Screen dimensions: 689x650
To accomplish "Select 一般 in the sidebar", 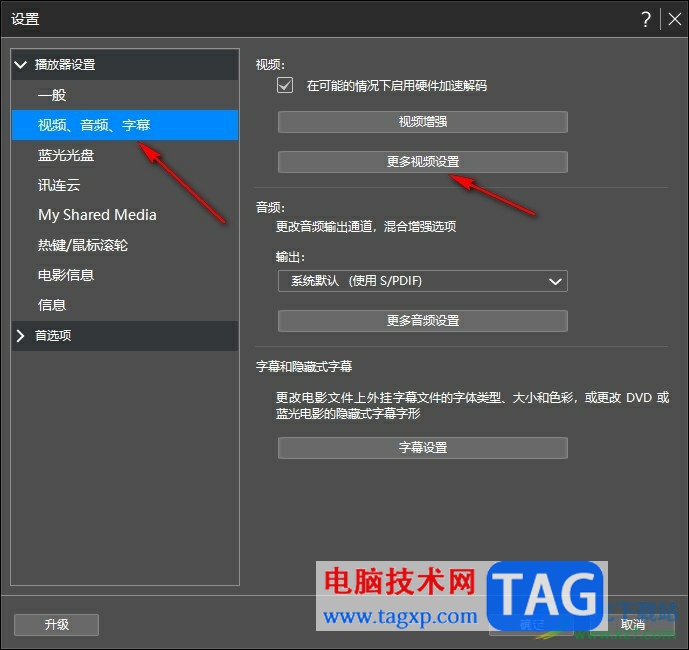I will coord(125,95).
